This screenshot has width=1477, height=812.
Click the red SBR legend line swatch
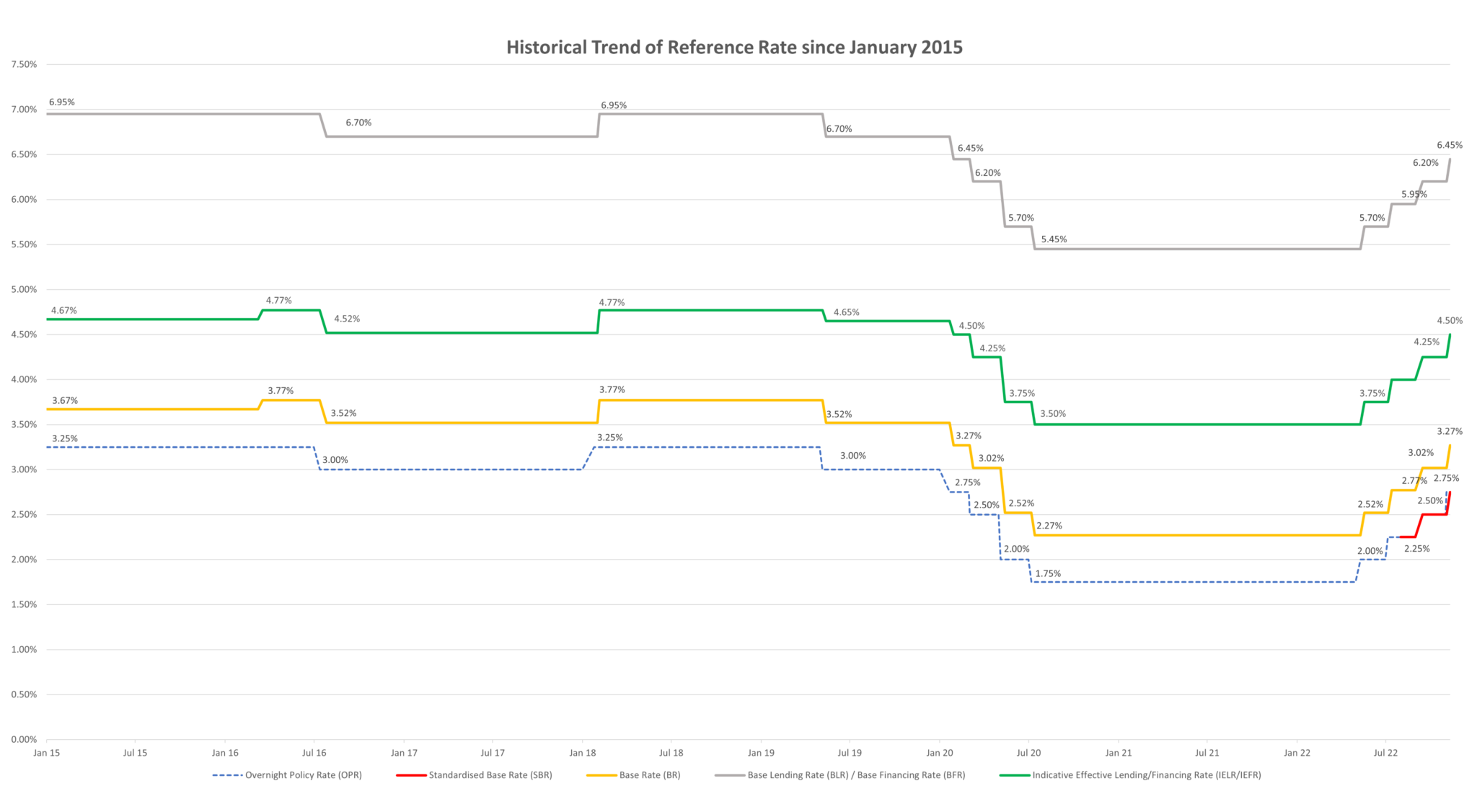(x=411, y=775)
